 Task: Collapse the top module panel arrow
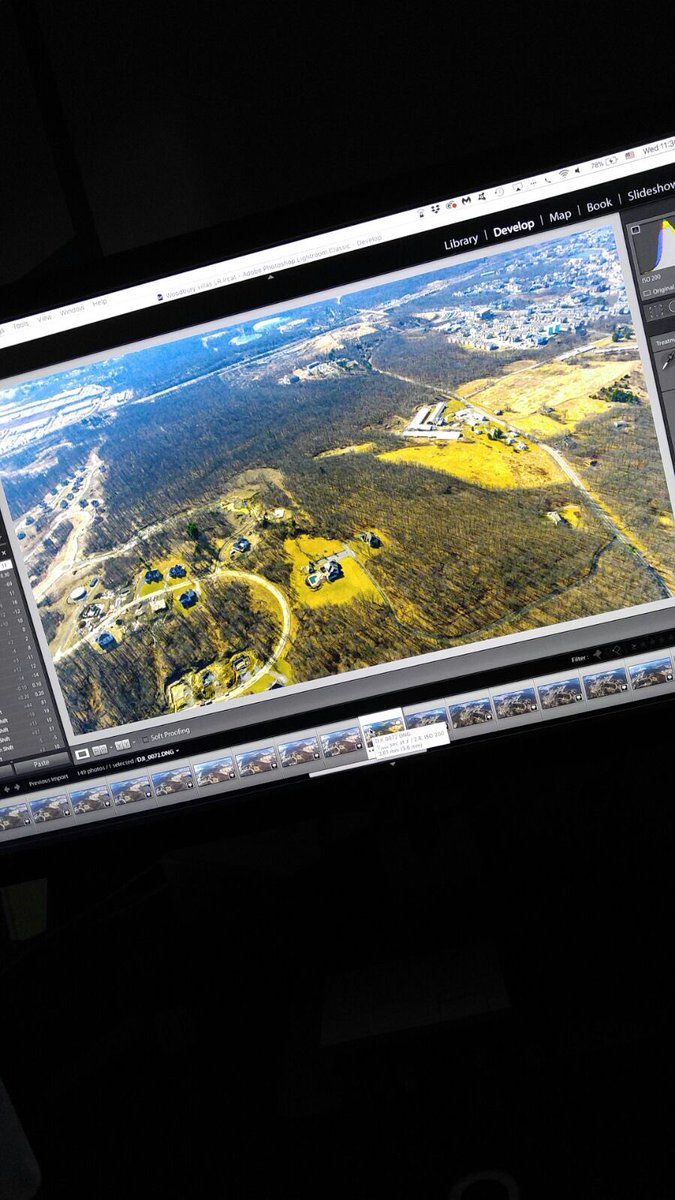(x=271, y=279)
